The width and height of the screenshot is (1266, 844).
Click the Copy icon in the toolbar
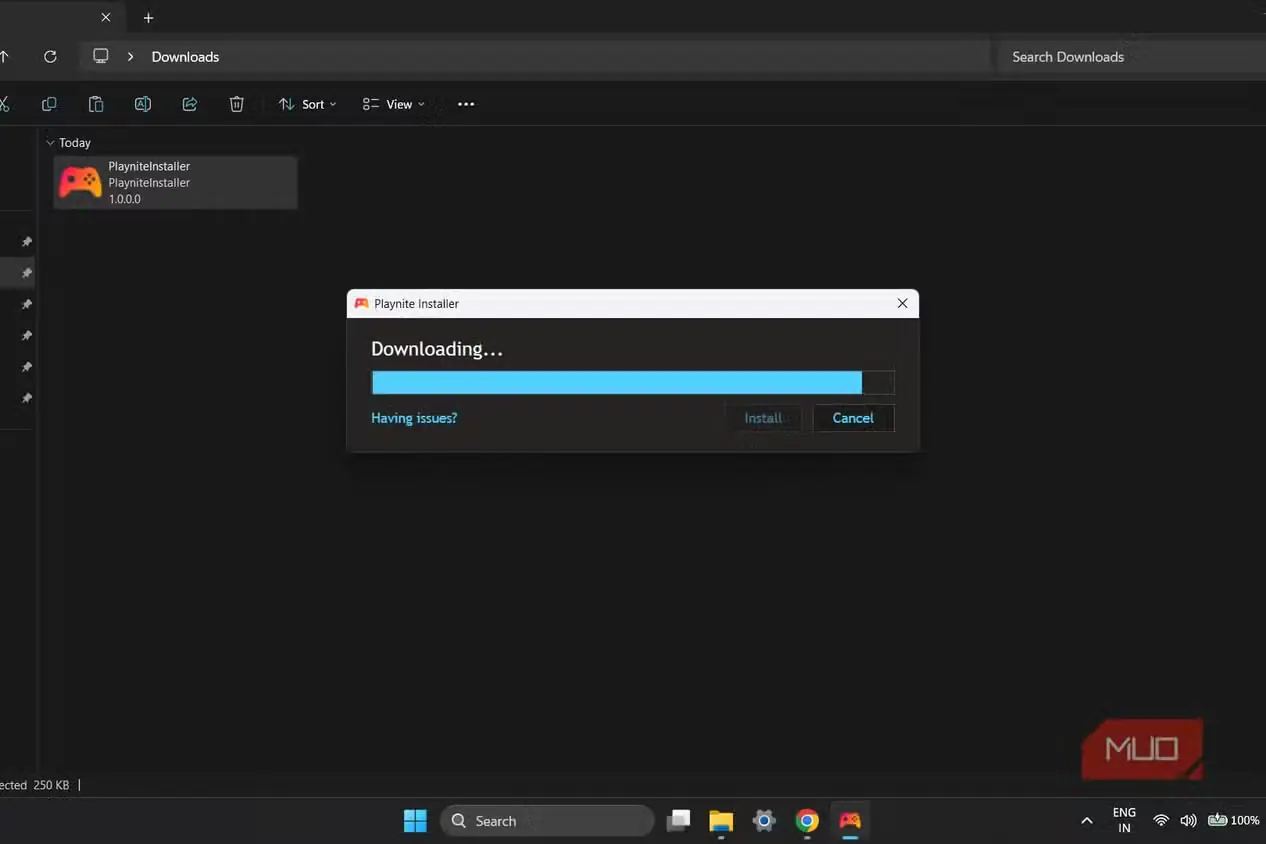(x=49, y=104)
